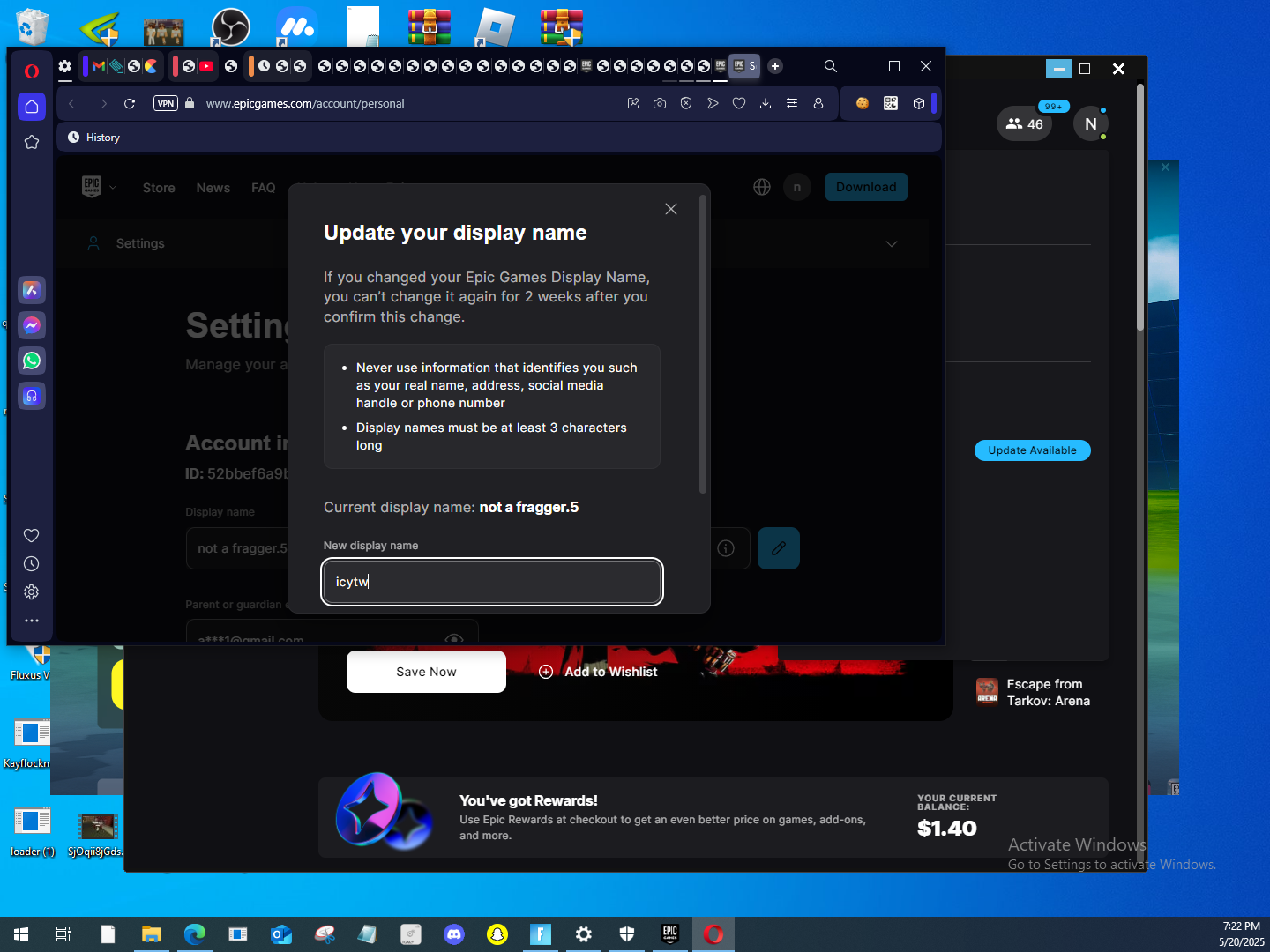Open the extensions cube icon
1270x952 pixels.
(x=919, y=103)
